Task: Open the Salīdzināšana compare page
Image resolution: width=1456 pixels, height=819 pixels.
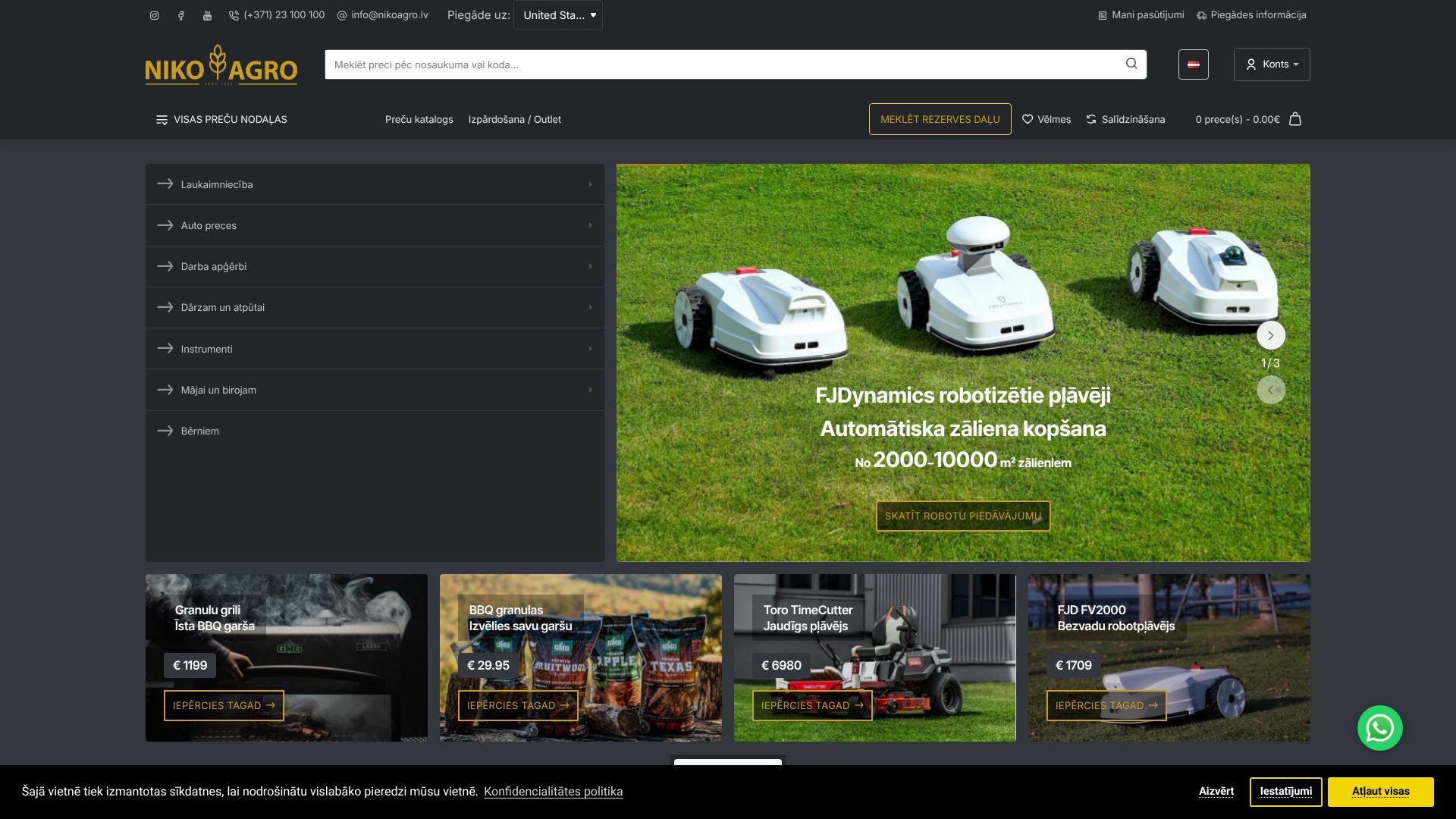Action: pyautogui.click(x=1125, y=120)
